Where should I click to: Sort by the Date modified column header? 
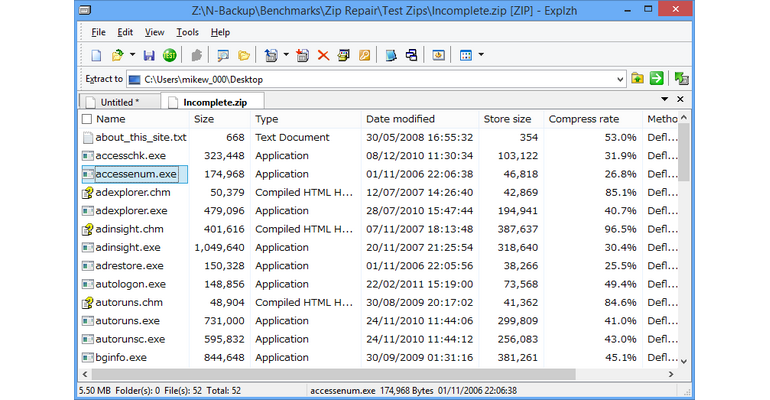(x=400, y=119)
